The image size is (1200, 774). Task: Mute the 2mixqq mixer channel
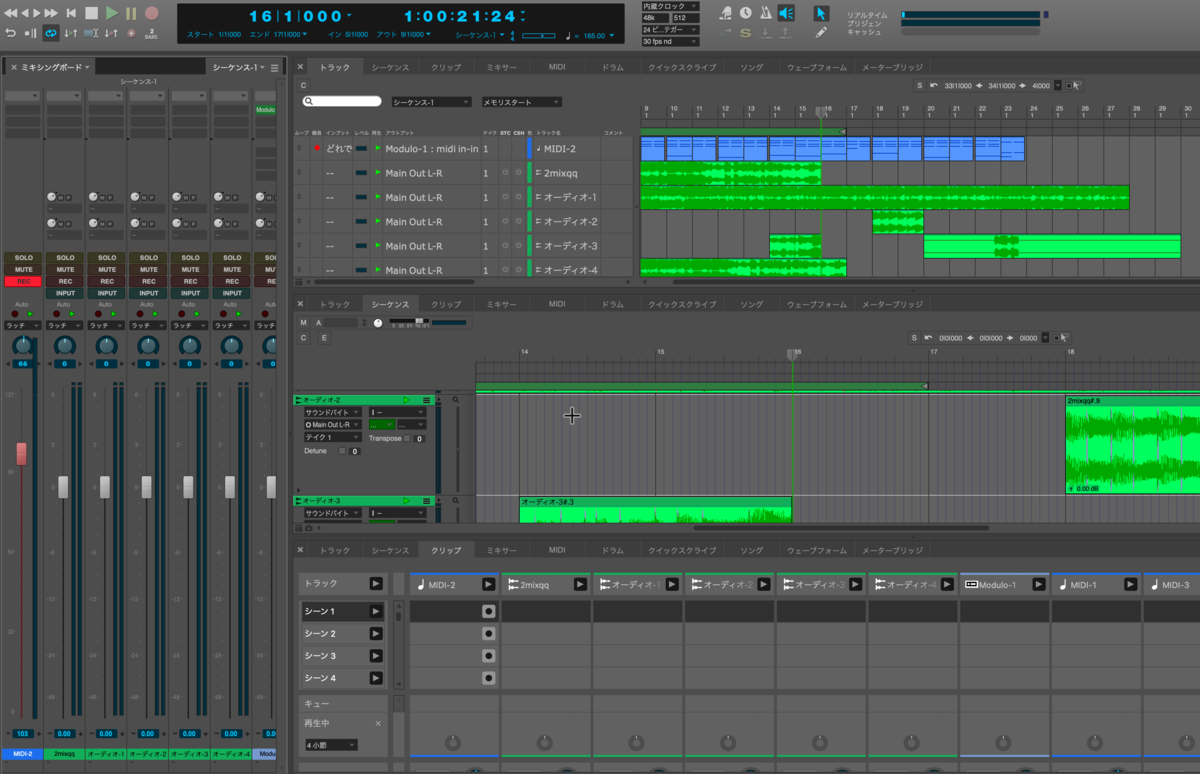(x=65, y=270)
